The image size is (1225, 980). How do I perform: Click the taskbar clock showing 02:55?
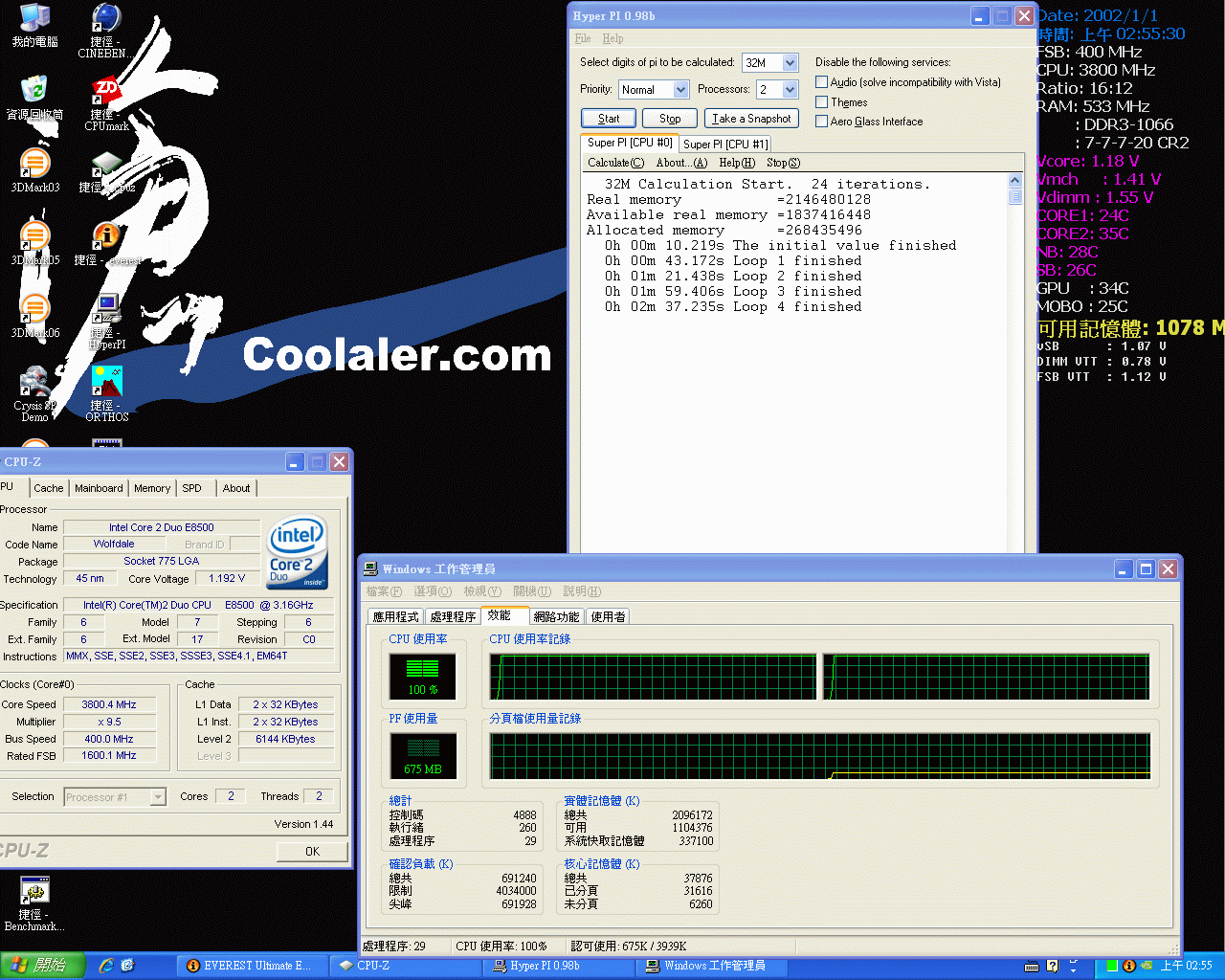(x=1187, y=966)
